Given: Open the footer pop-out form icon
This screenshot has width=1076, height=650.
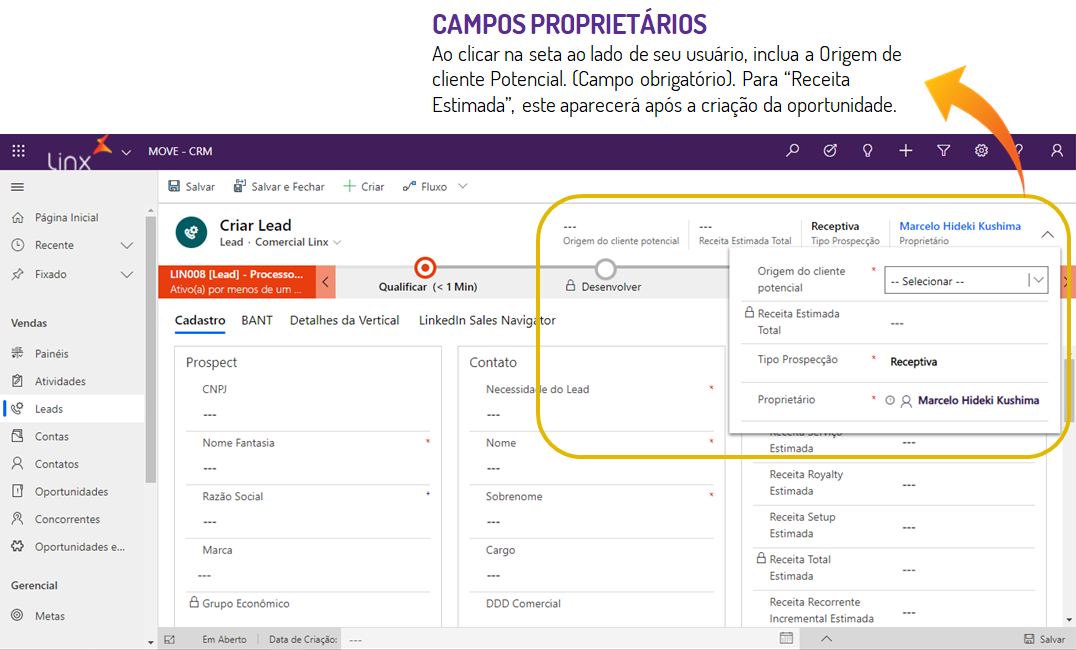Looking at the screenshot, I should click(x=169, y=639).
